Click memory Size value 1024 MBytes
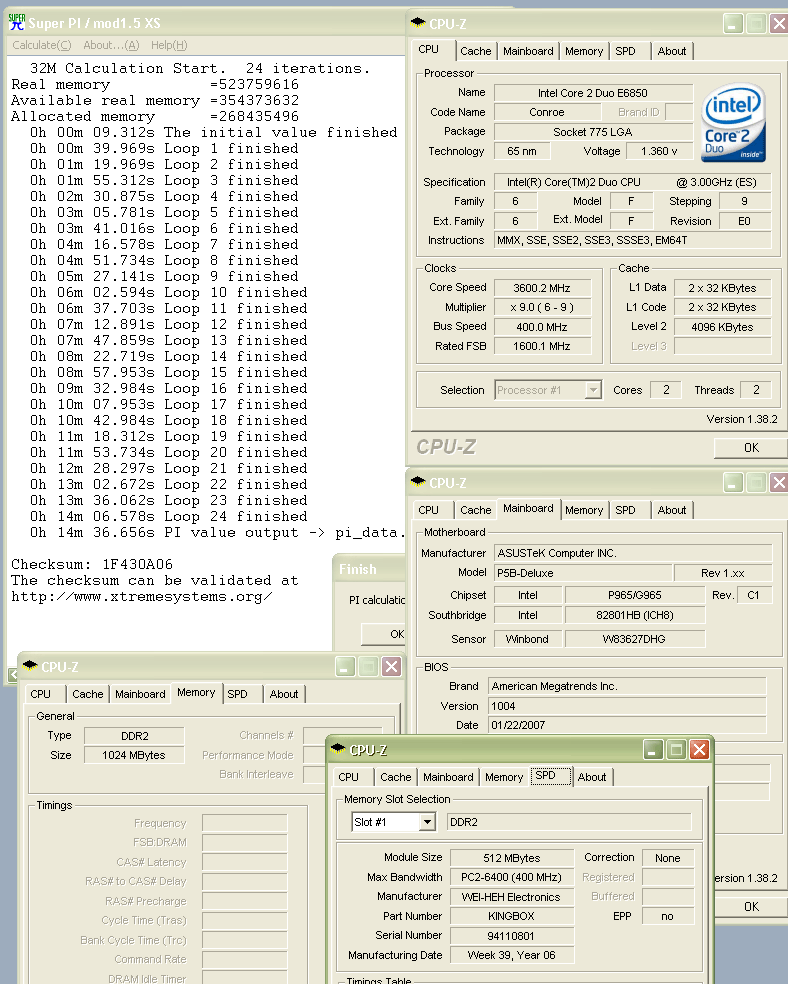 click(134, 755)
